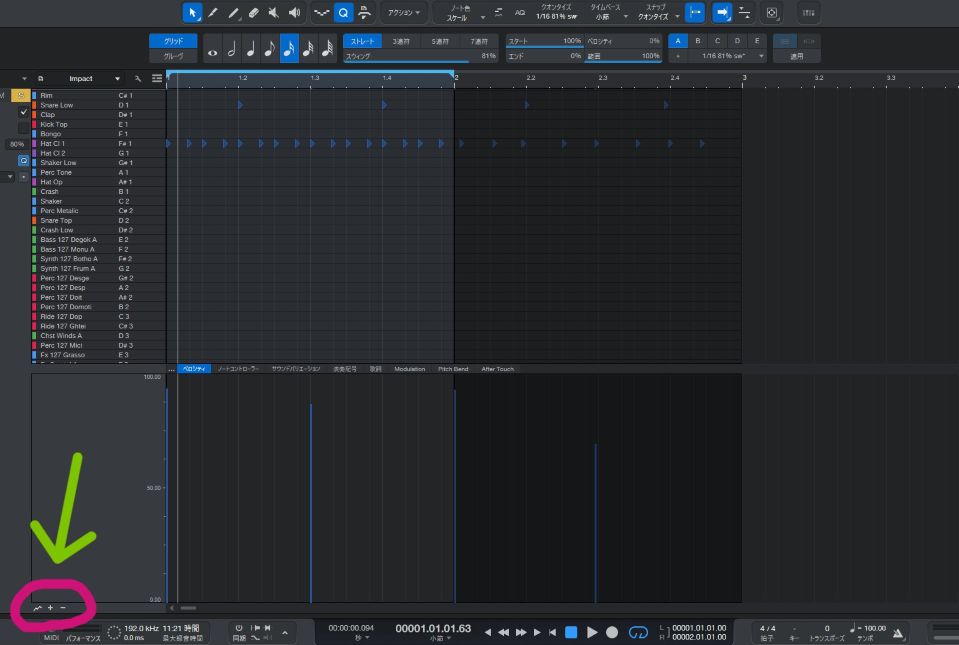
Task: Choose the sixteenth note quantize value
Action: click(x=288, y=48)
